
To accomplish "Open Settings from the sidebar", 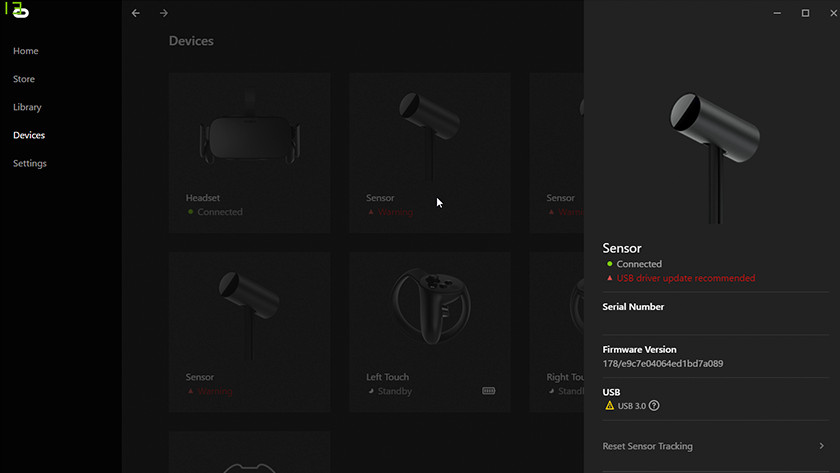I will click(30, 163).
